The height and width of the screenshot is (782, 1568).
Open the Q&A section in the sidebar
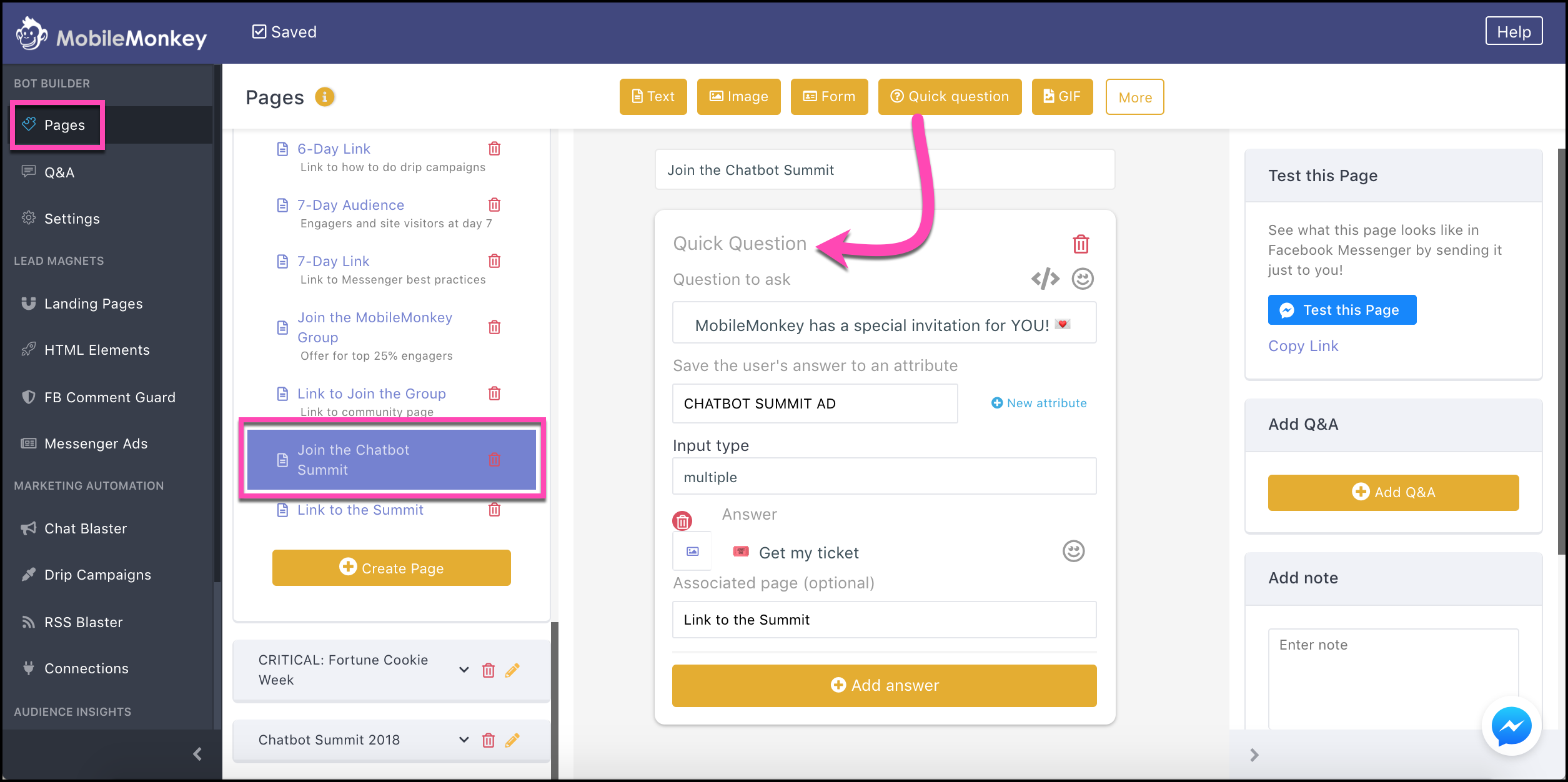pos(59,172)
